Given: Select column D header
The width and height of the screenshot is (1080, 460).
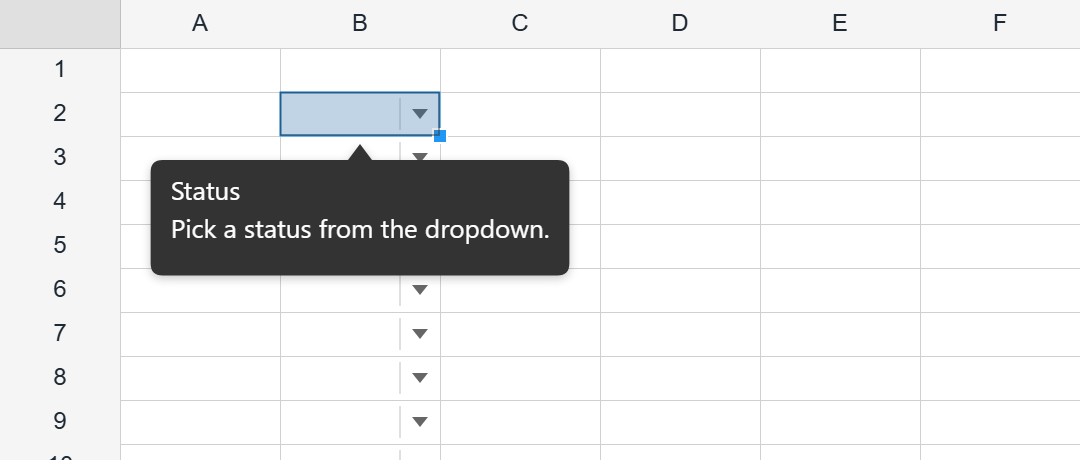Looking at the screenshot, I should click(680, 24).
